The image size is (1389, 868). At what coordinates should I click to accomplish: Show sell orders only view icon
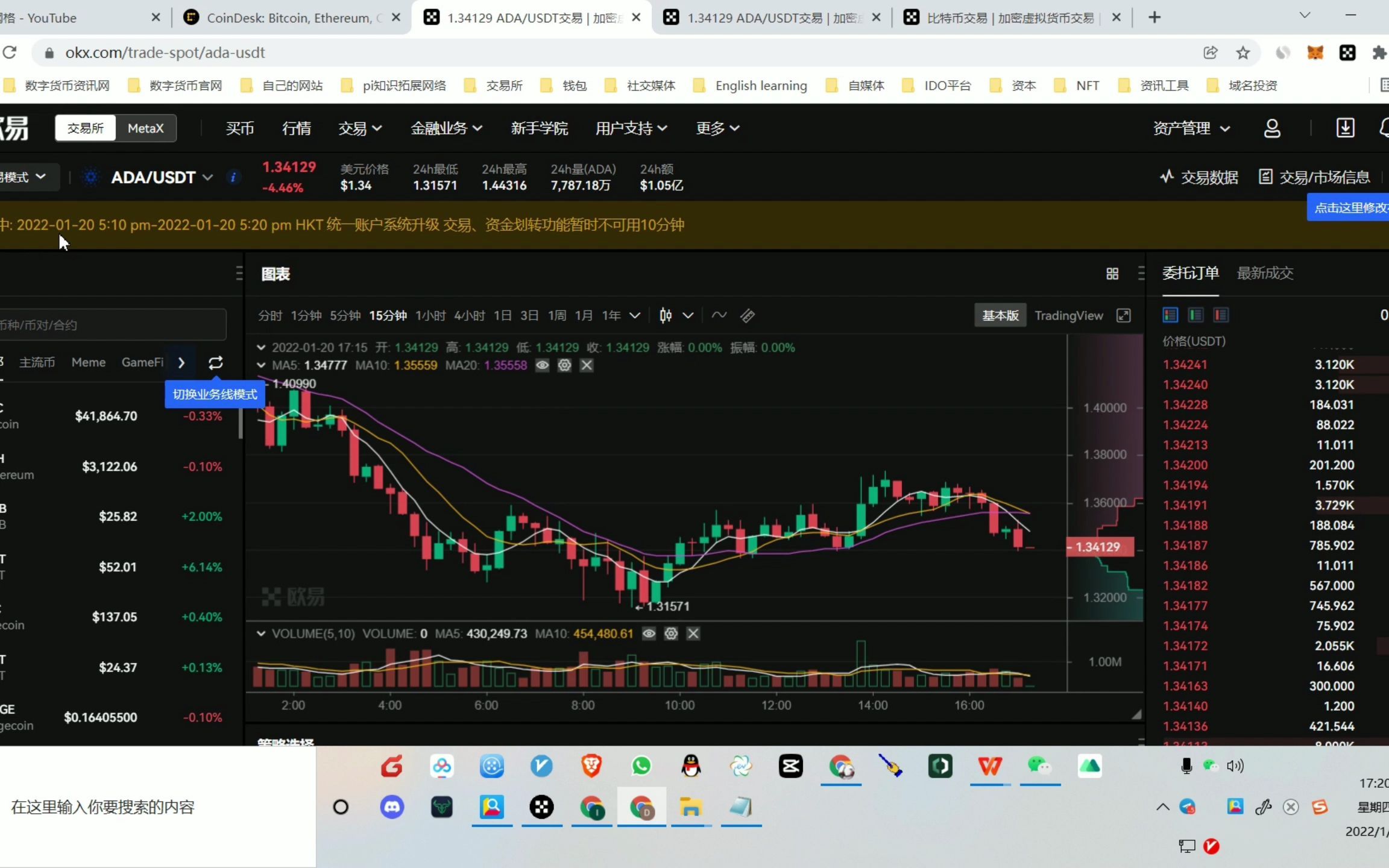[1221, 315]
